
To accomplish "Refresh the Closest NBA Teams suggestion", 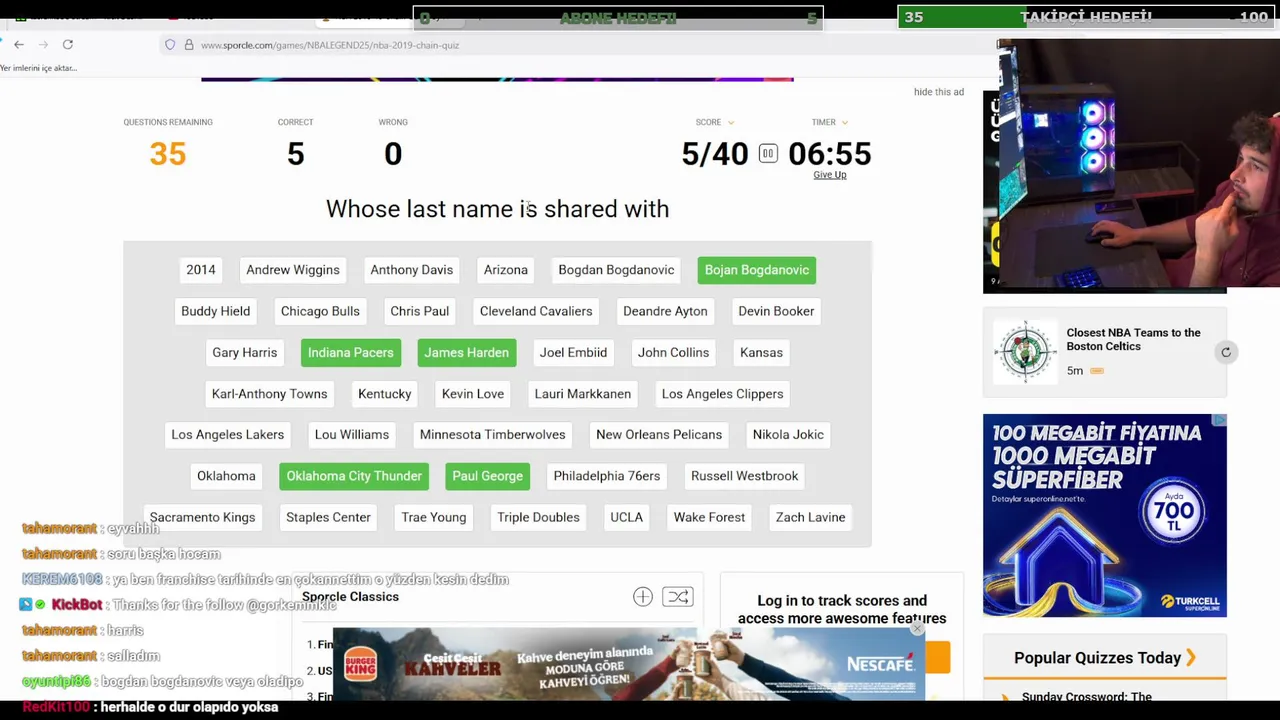I will pyautogui.click(x=1225, y=352).
